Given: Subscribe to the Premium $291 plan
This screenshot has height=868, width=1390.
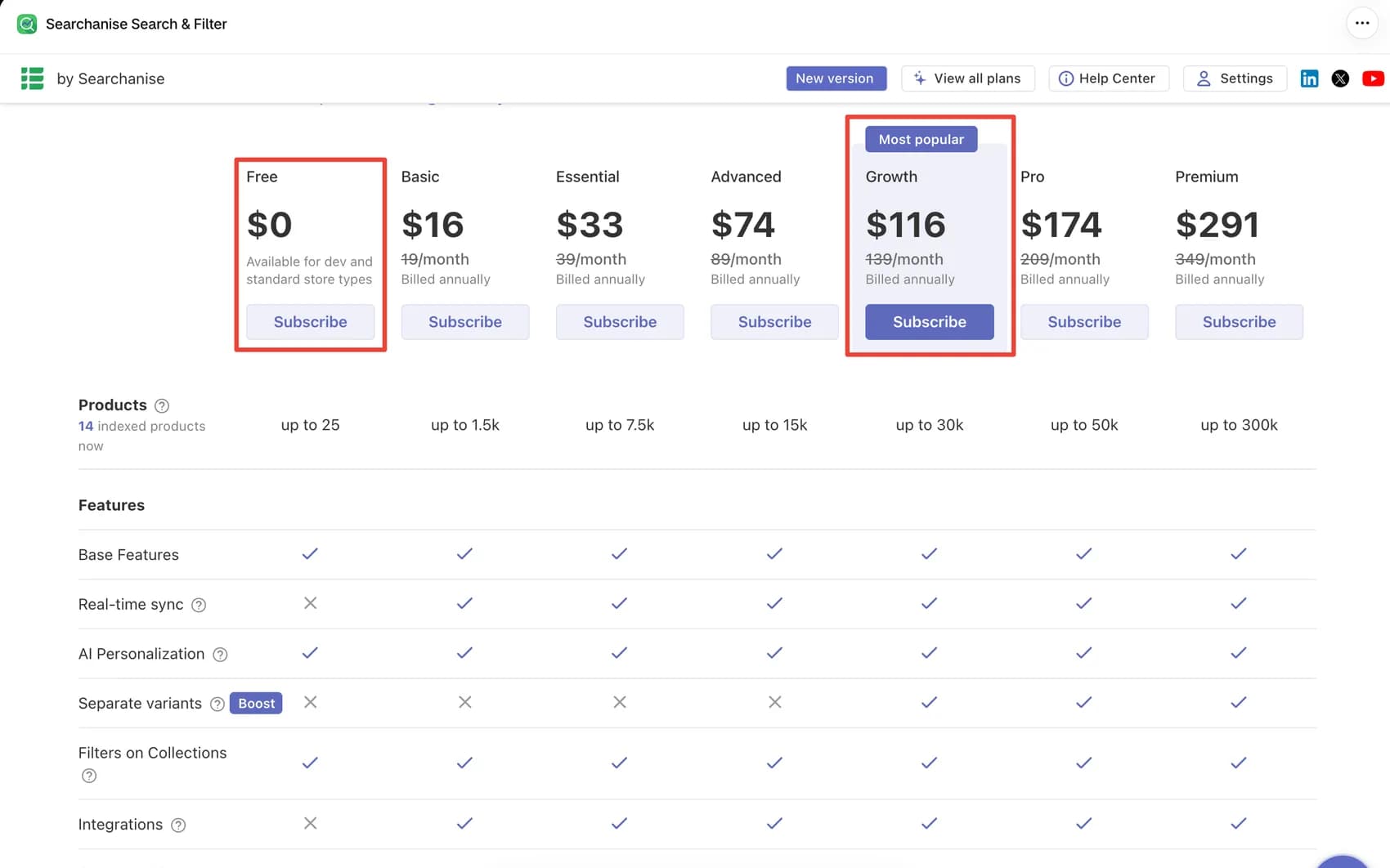Looking at the screenshot, I should coord(1239,322).
